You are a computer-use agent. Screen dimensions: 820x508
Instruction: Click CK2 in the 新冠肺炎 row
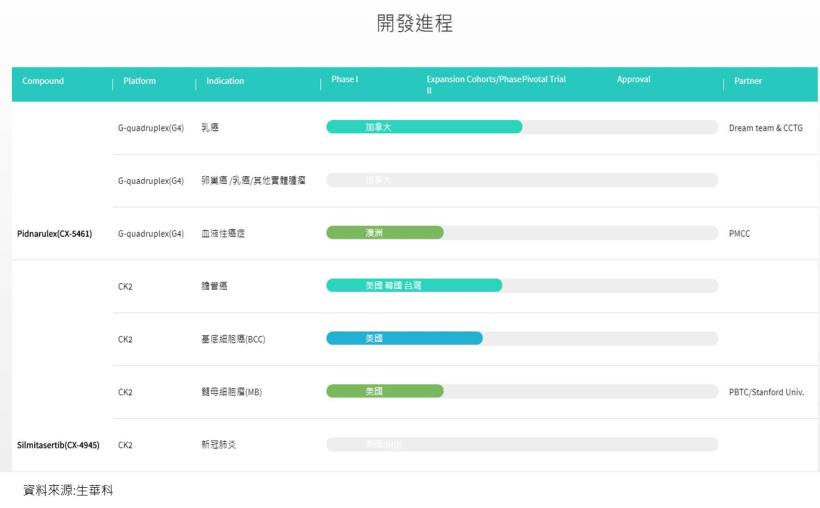coord(125,445)
